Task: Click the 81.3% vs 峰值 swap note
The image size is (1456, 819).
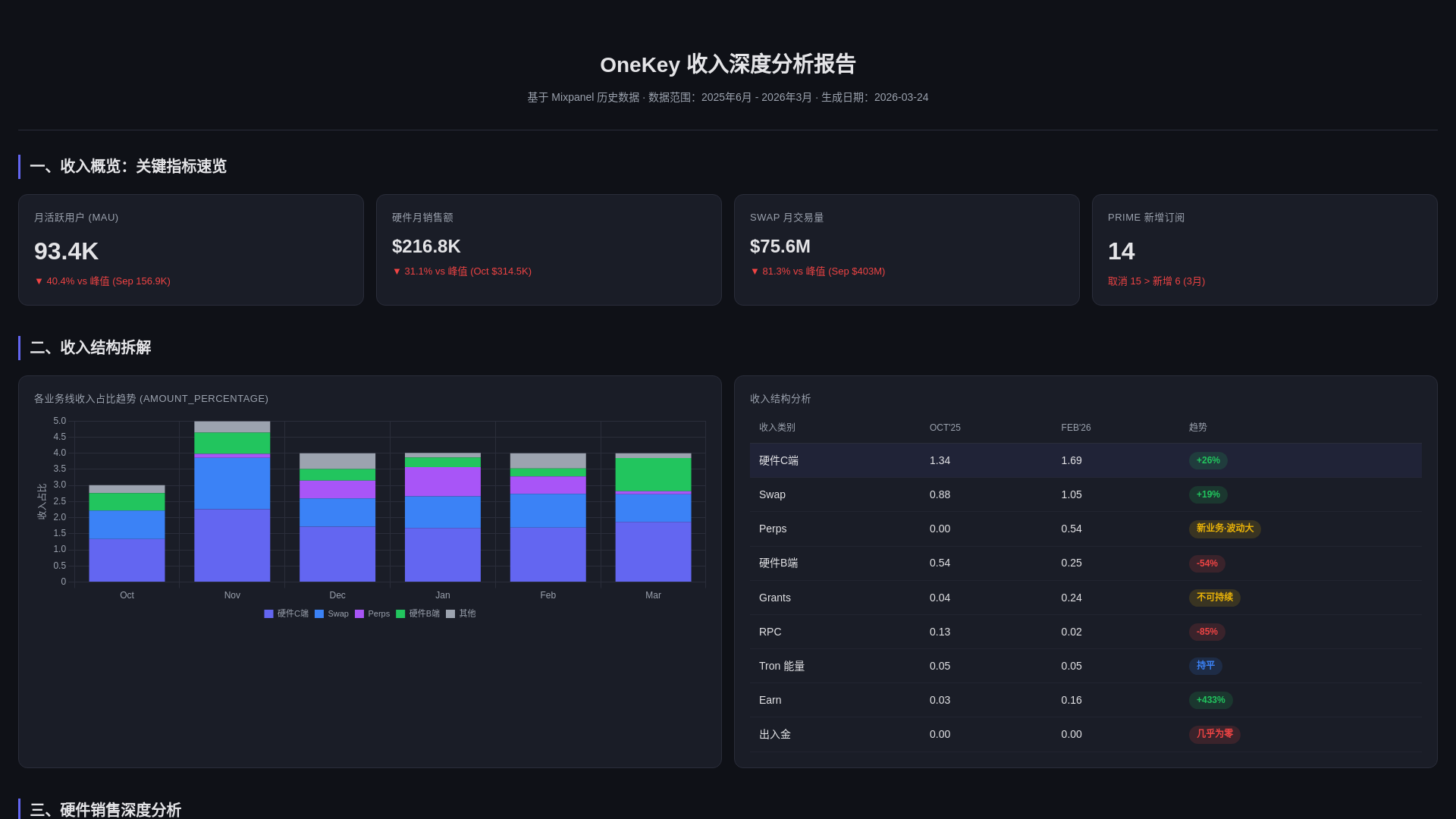Action: click(817, 271)
